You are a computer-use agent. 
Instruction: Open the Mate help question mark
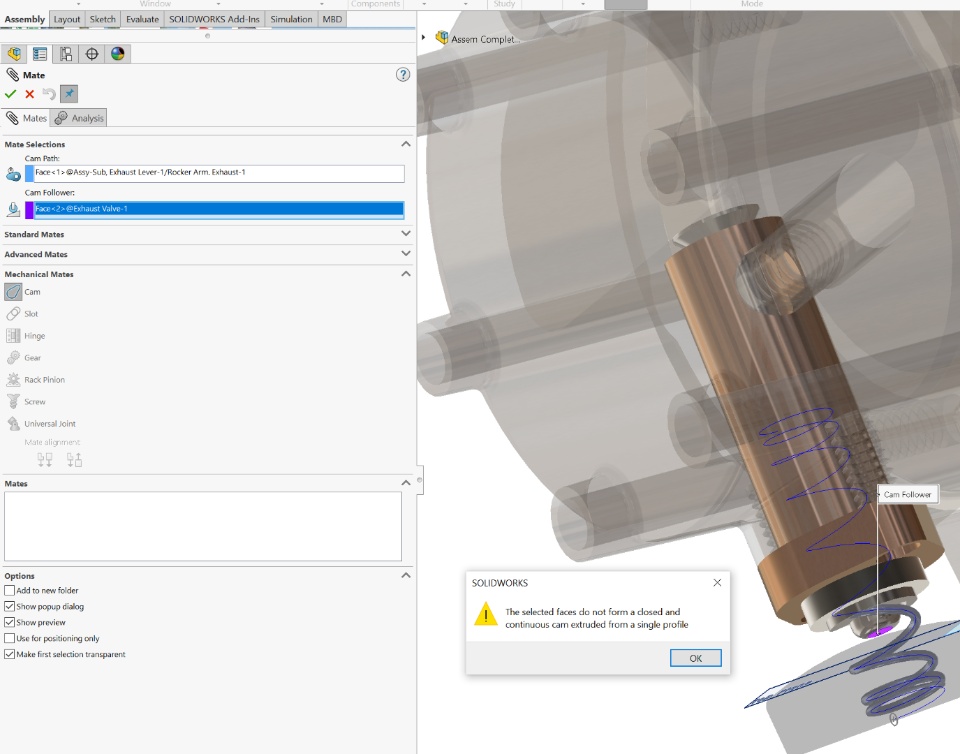pyautogui.click(x=403, y=75)
